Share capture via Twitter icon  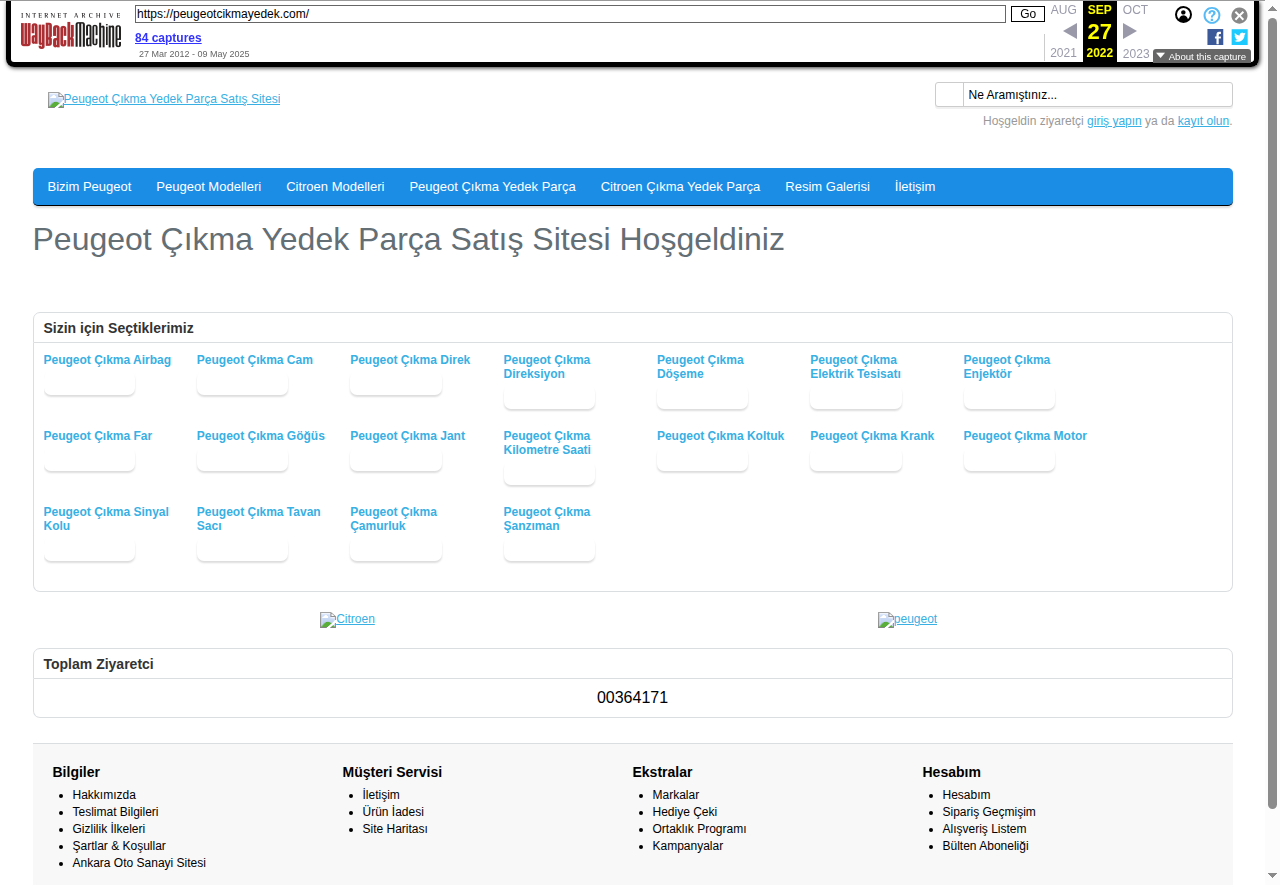tap(1239, 37)
